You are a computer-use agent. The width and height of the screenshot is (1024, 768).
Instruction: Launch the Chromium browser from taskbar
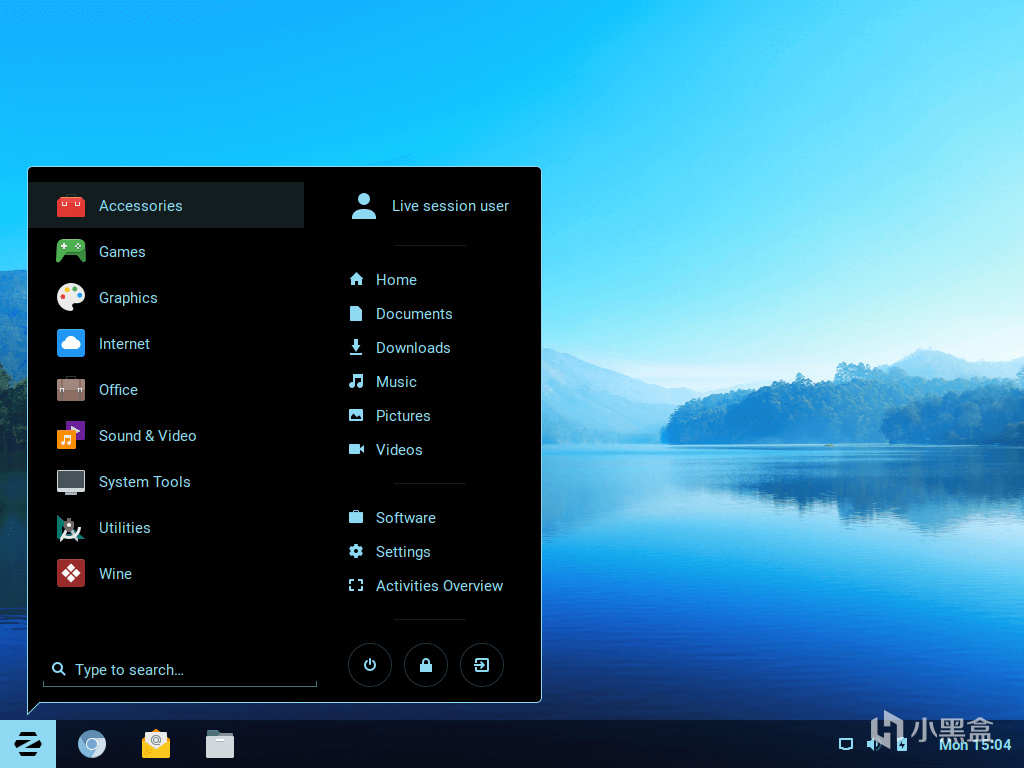click(x=92, y=744)
